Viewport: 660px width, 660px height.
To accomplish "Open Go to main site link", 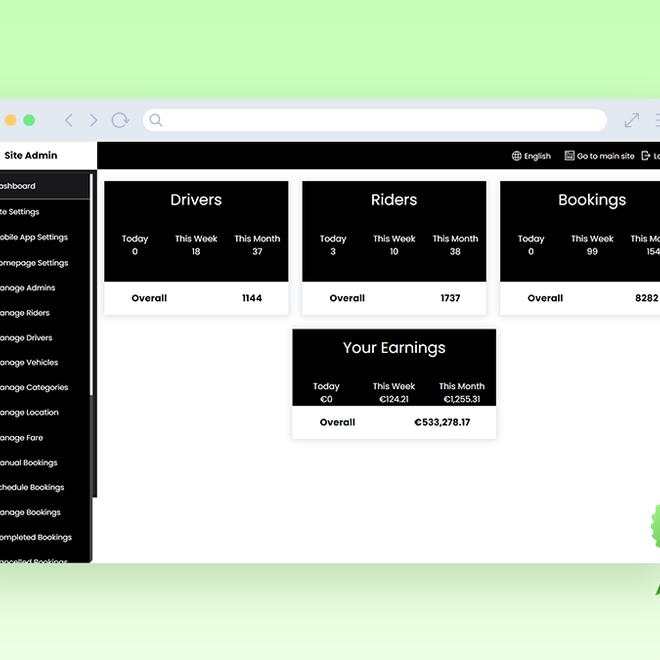I will coord(605,156).
